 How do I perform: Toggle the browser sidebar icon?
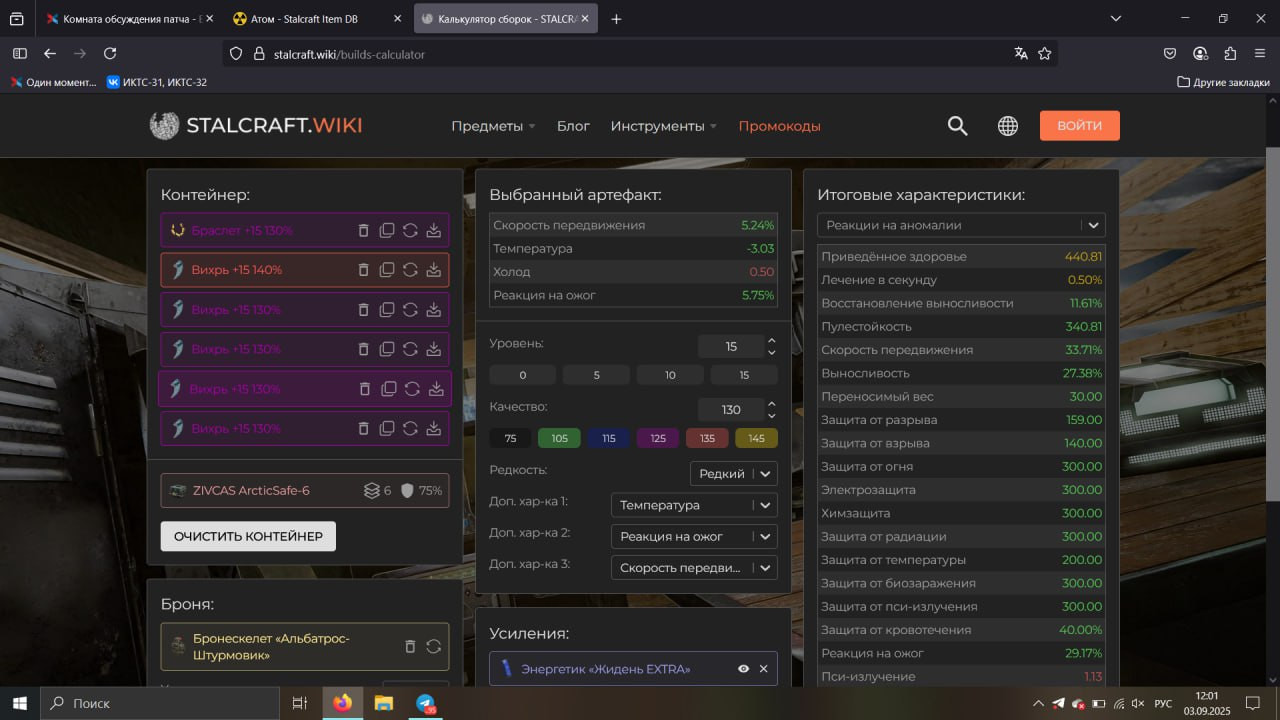[x=19, y=53]
